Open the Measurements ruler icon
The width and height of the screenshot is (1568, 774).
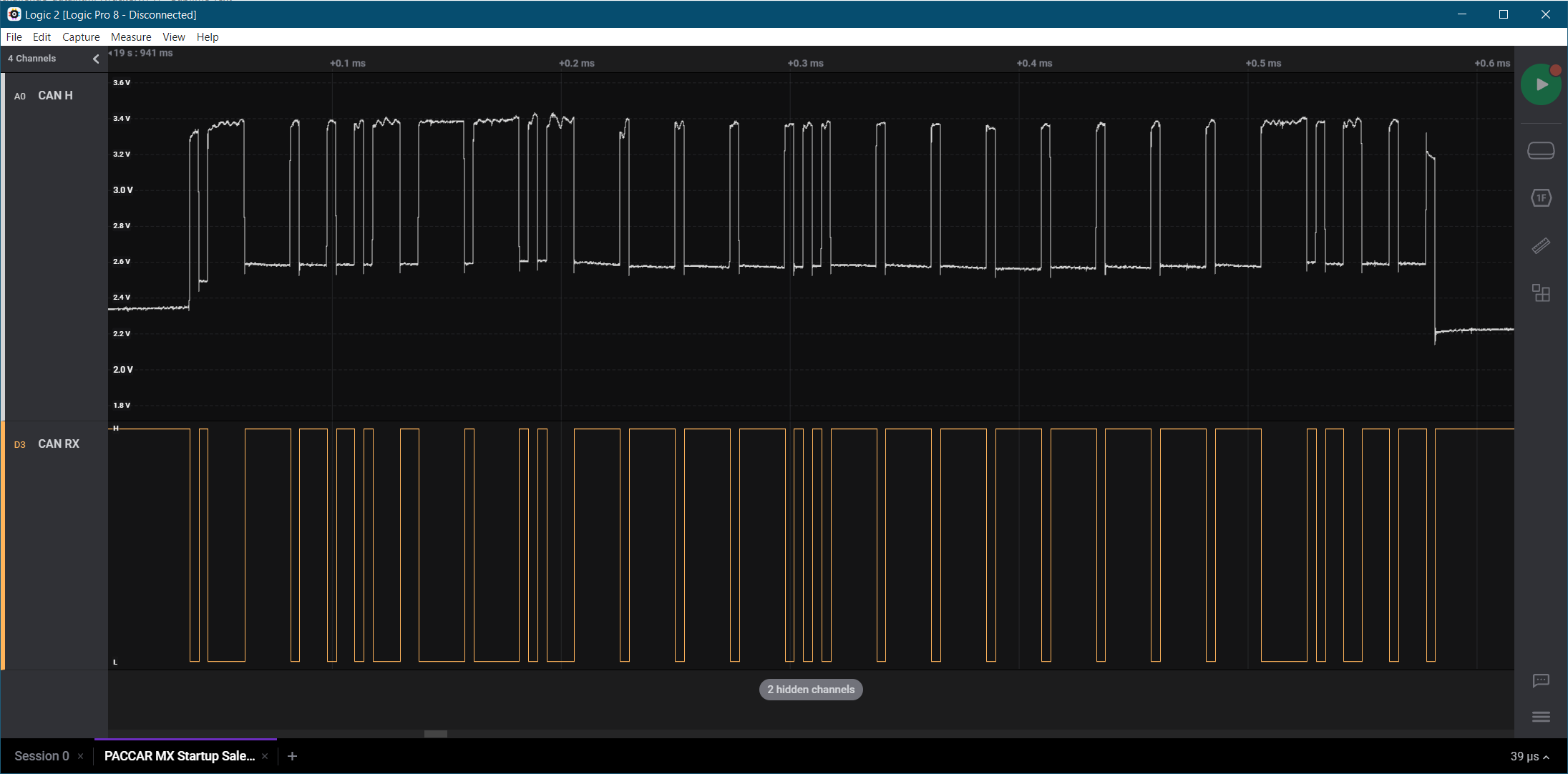[x=1540, y=246]
